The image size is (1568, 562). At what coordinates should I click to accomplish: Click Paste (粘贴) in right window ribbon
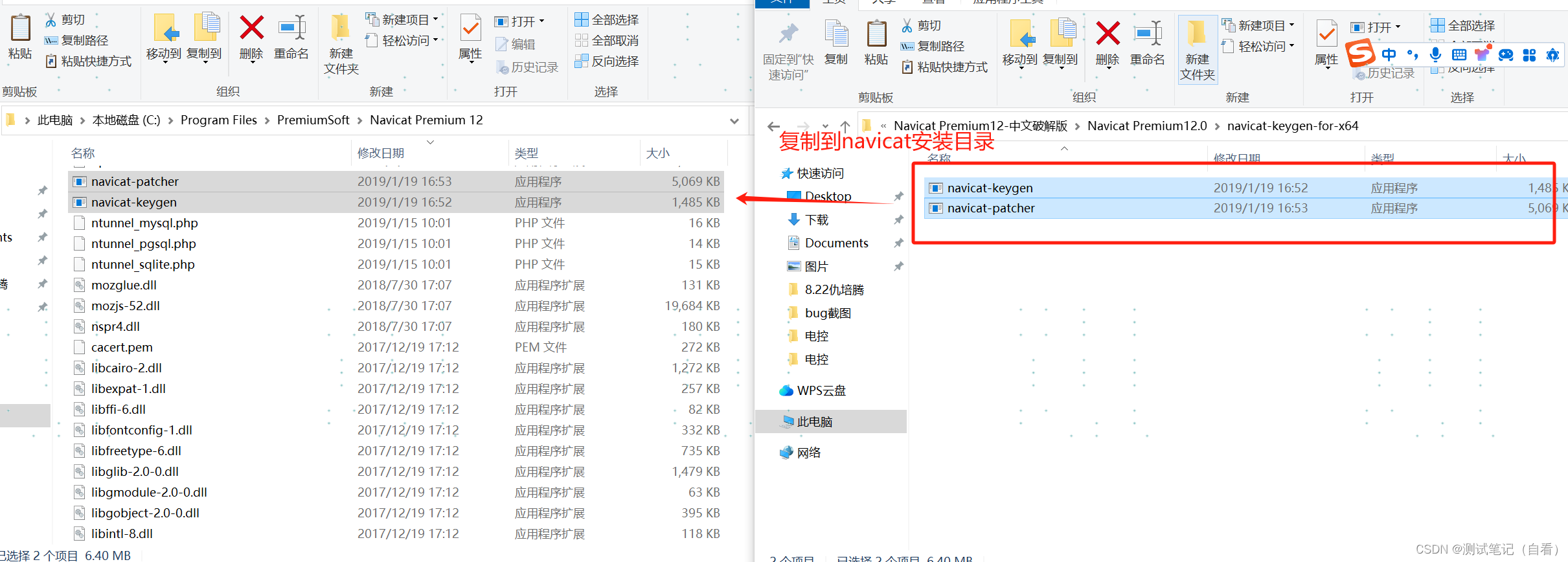pos(876,43)
